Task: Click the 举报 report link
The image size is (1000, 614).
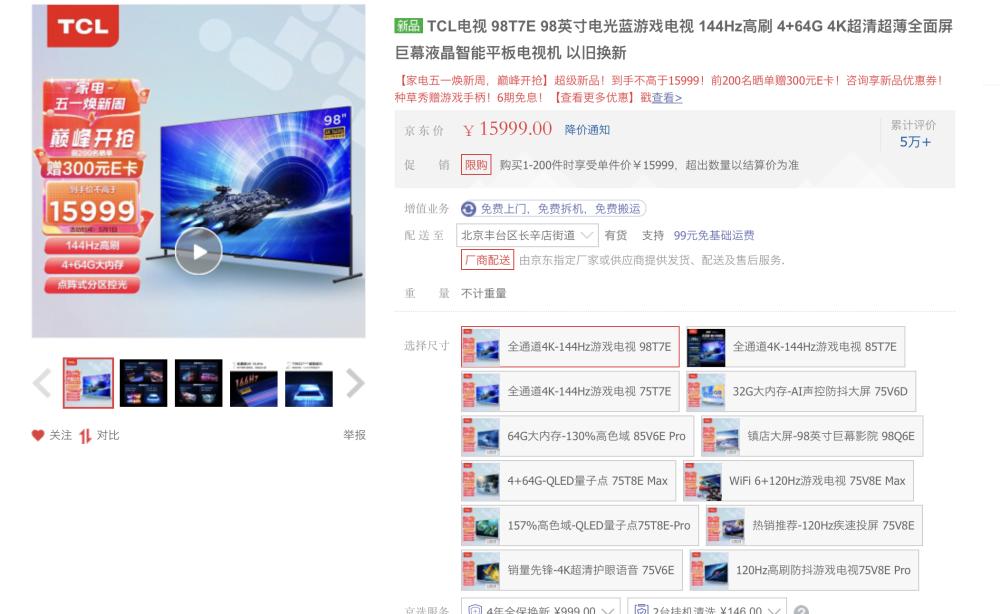Action: [355, 435]
